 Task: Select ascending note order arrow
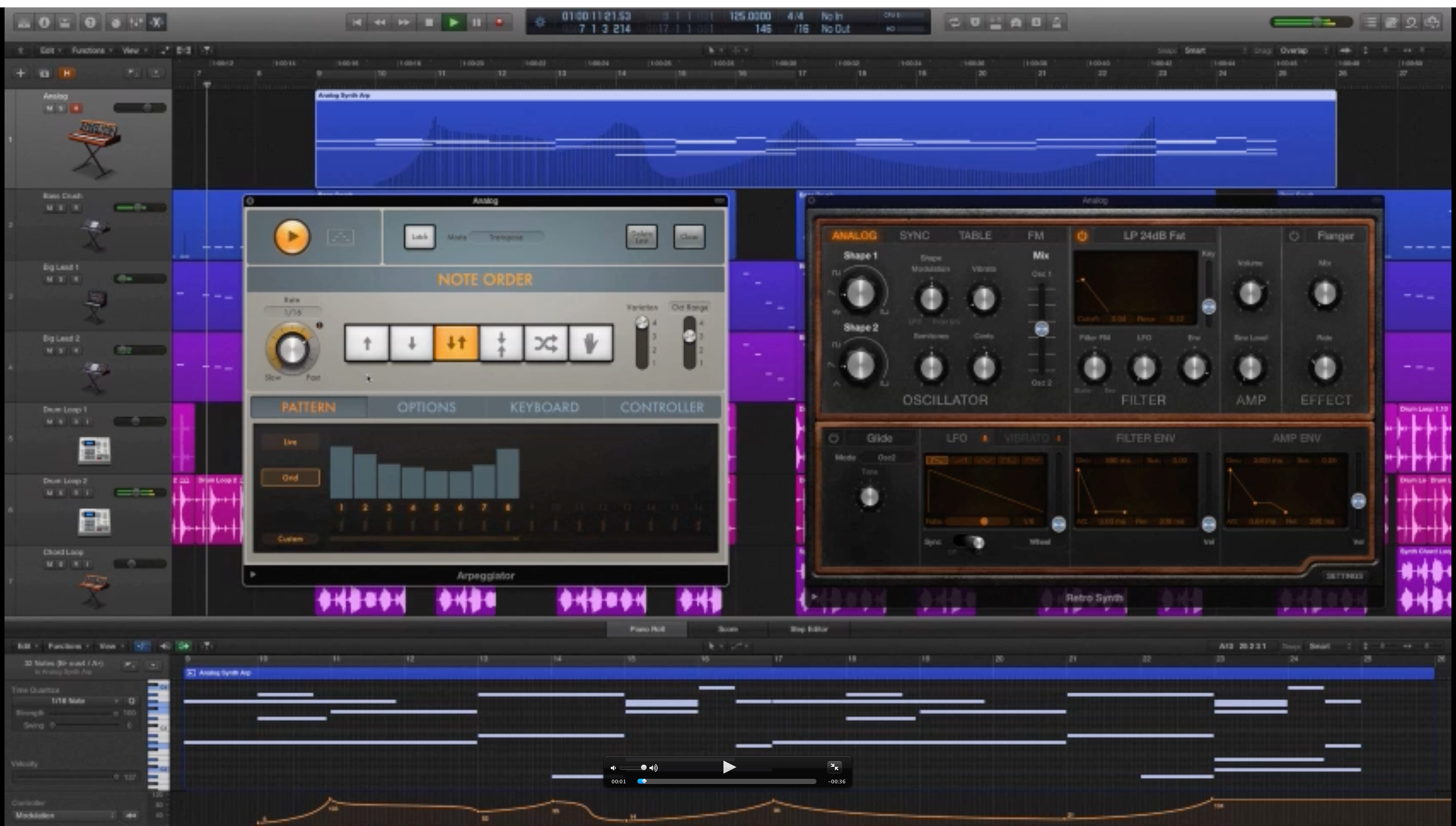click(366, 342)
